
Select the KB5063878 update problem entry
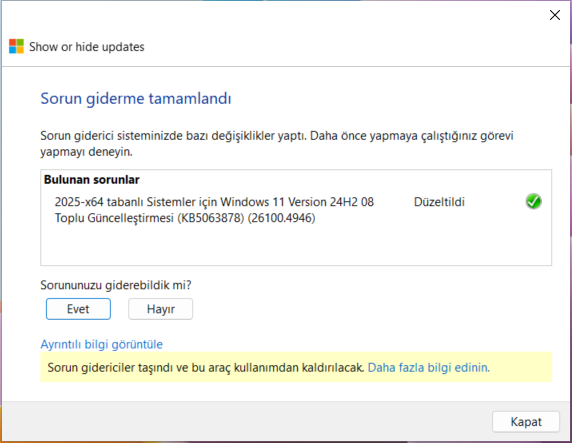pos(214,210)
